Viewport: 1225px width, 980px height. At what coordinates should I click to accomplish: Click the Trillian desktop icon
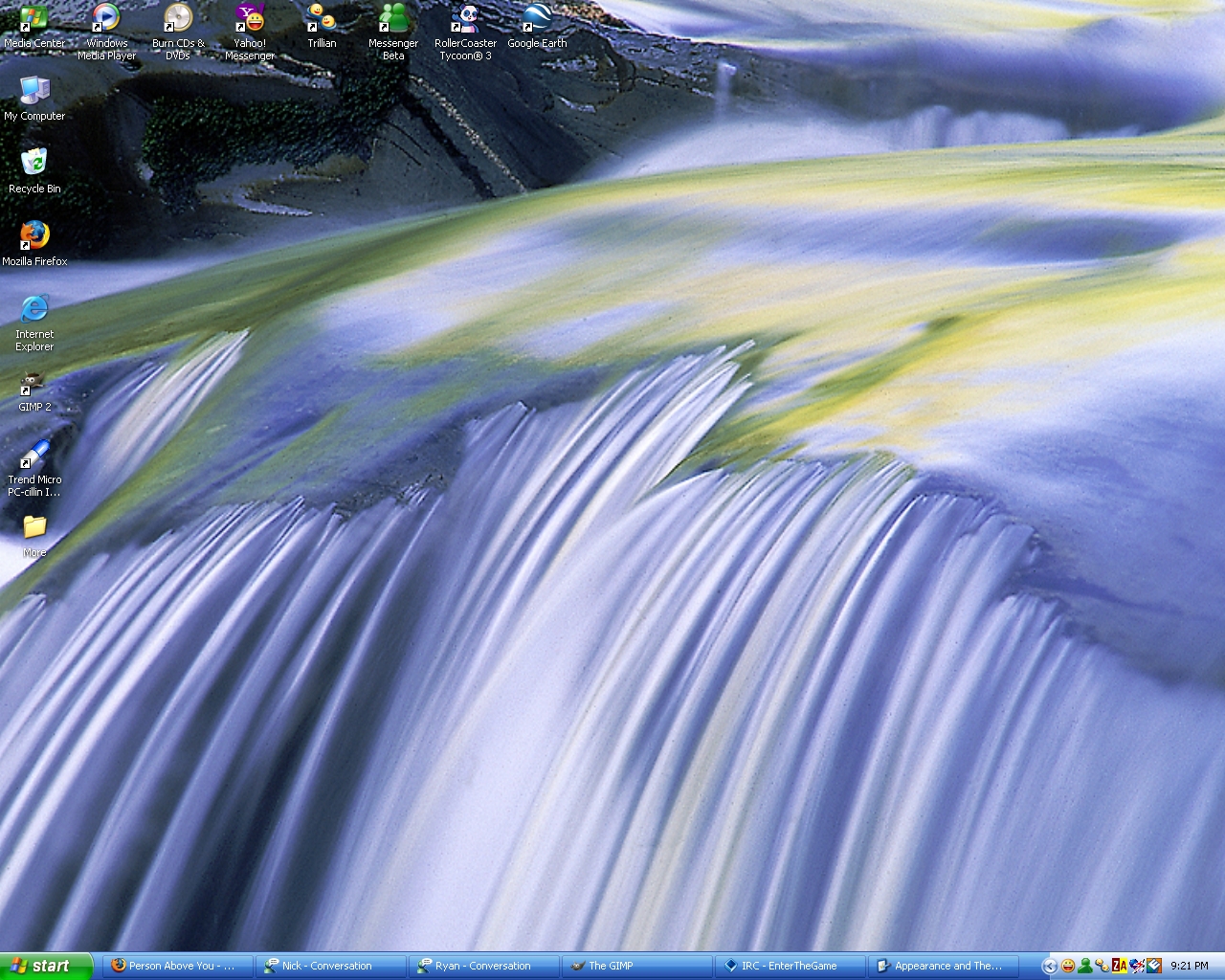click(x=322, y=19)
